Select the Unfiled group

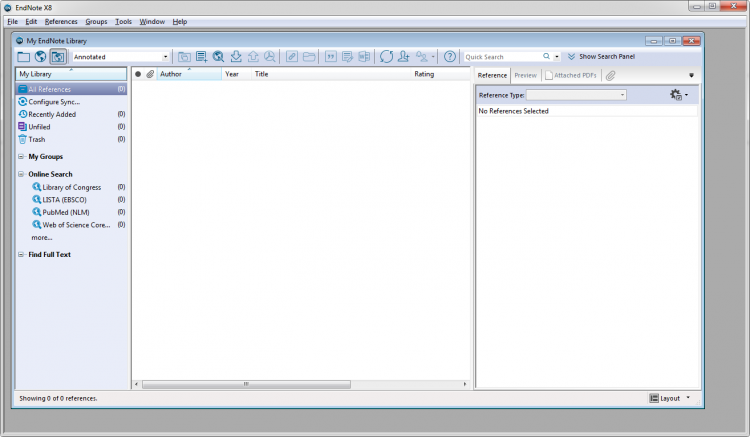pos(71,127)
